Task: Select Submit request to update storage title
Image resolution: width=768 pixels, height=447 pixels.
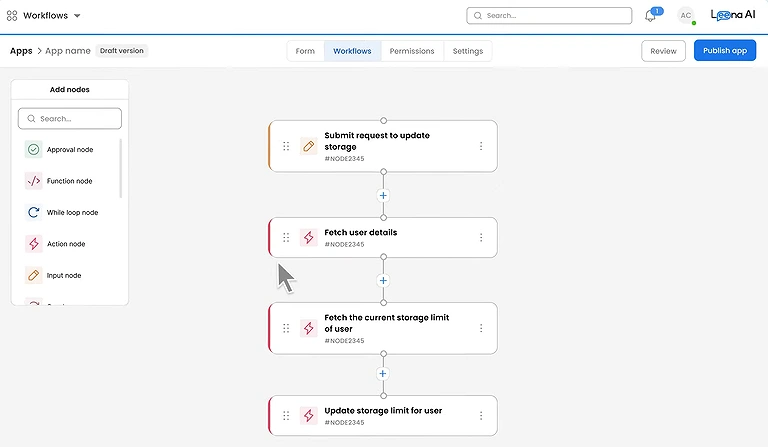Action: 377,141
